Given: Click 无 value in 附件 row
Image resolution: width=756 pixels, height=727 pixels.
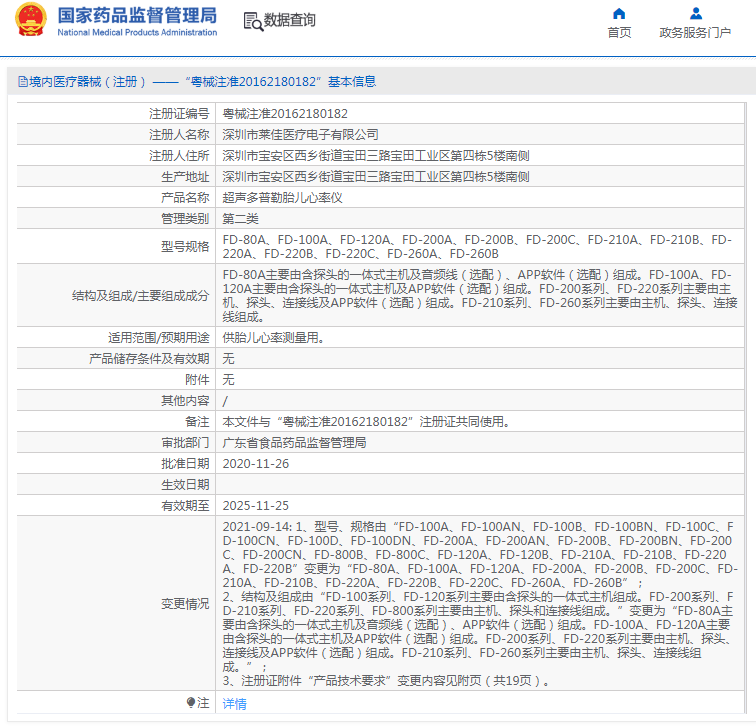Looking at the screenshot, I should [x=228, y=380].
